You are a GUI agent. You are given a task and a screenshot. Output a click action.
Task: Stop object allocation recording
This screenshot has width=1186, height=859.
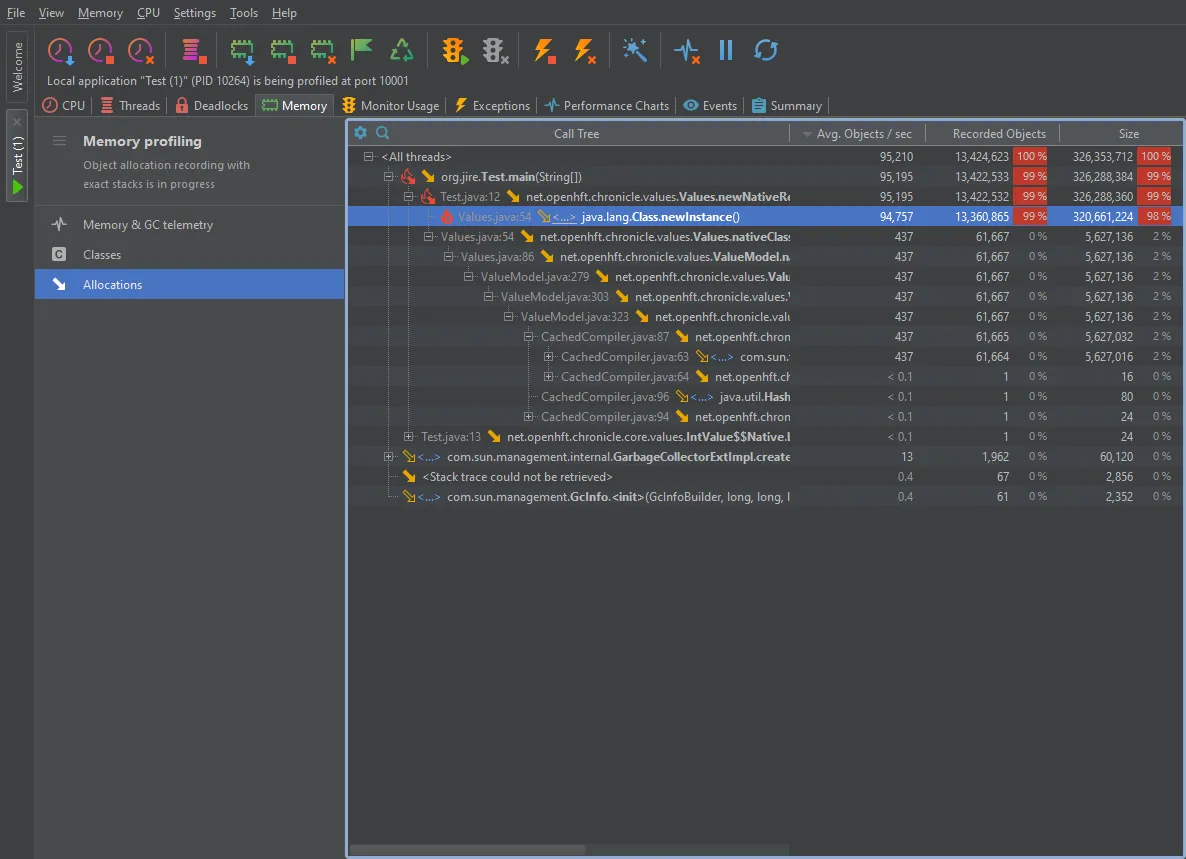[x=282, y=51]
